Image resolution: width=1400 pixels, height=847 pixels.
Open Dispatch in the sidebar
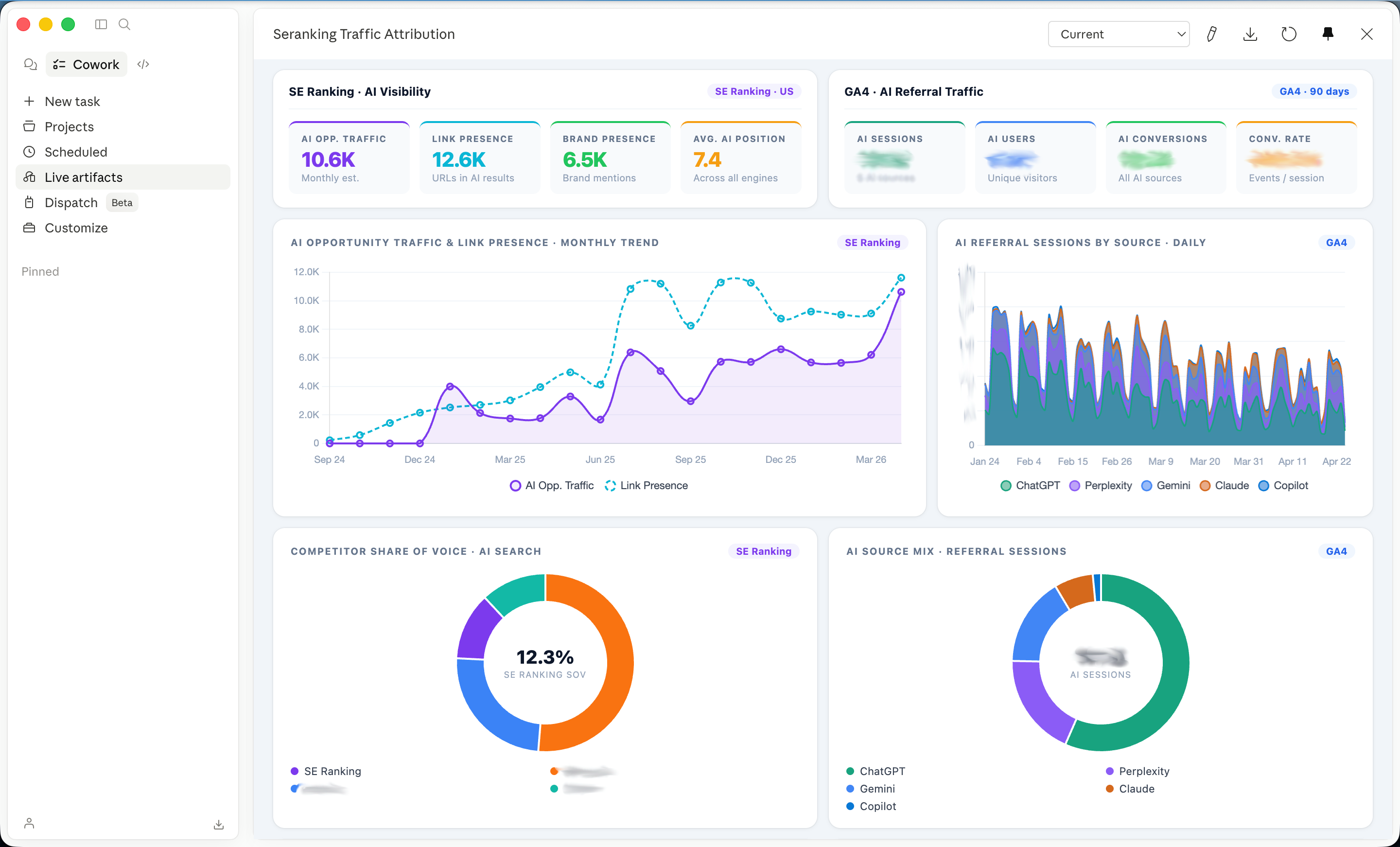pos(122,202)
